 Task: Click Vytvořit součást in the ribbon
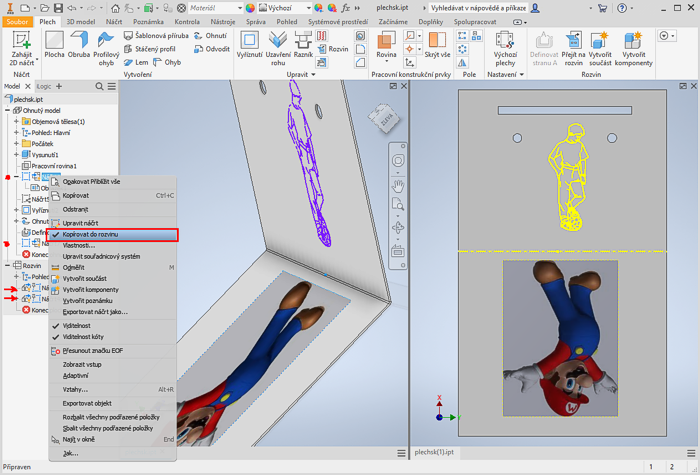[x=600, y=48]
